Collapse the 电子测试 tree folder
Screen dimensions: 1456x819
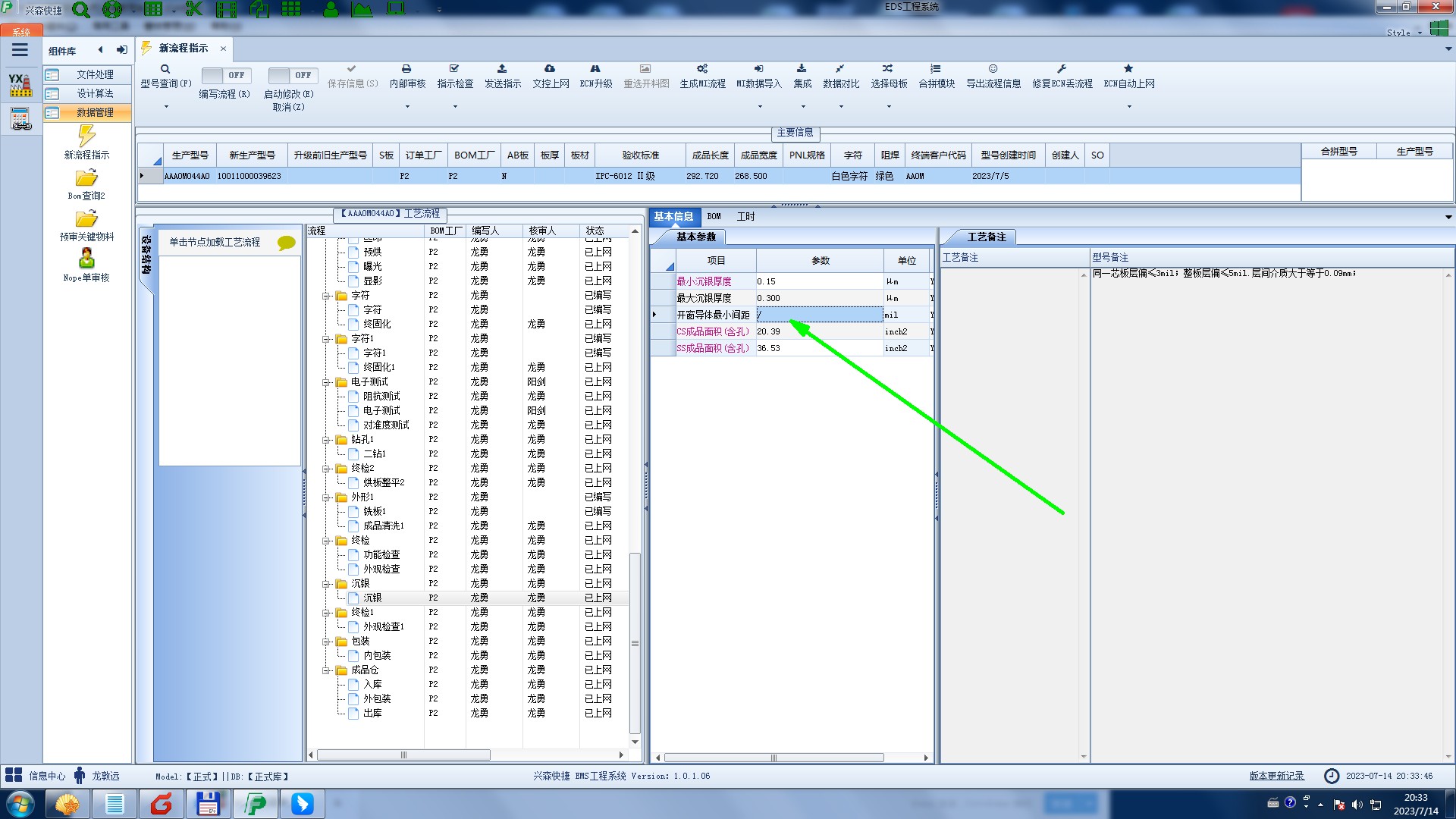[326, 382]
